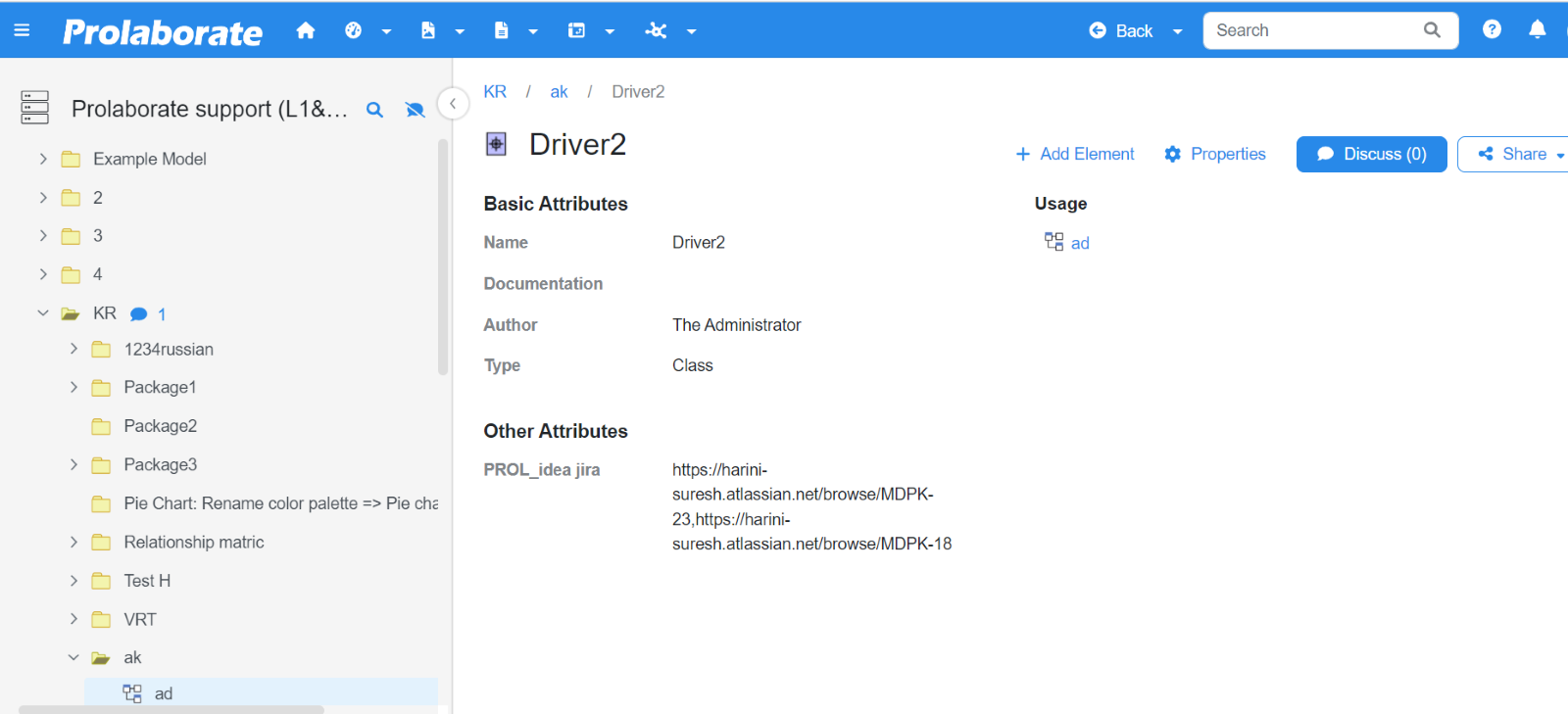Expand the chevron of folder 3
This screenshot has height=714, width=1568.
tap(43, 235)
